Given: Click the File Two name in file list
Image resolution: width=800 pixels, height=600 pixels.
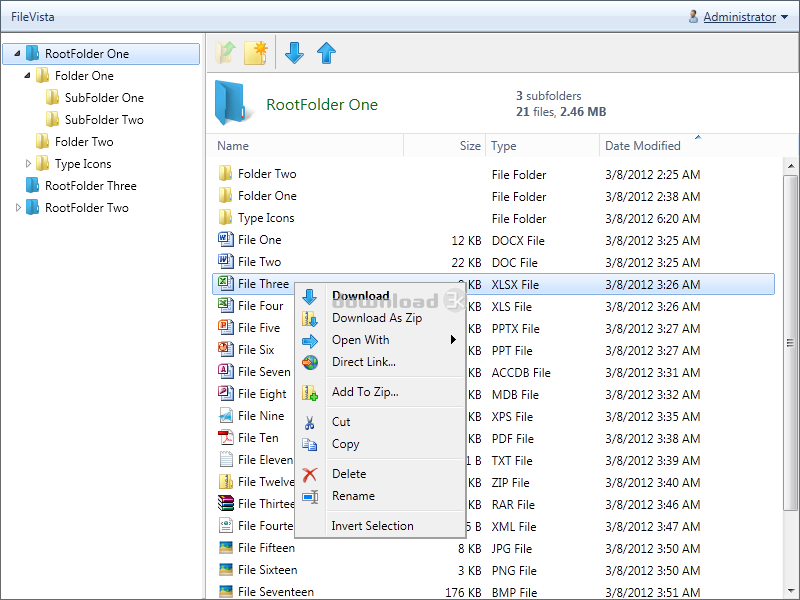Looking at the screenshot, I should pyautogui.click(x=260, y=261).
